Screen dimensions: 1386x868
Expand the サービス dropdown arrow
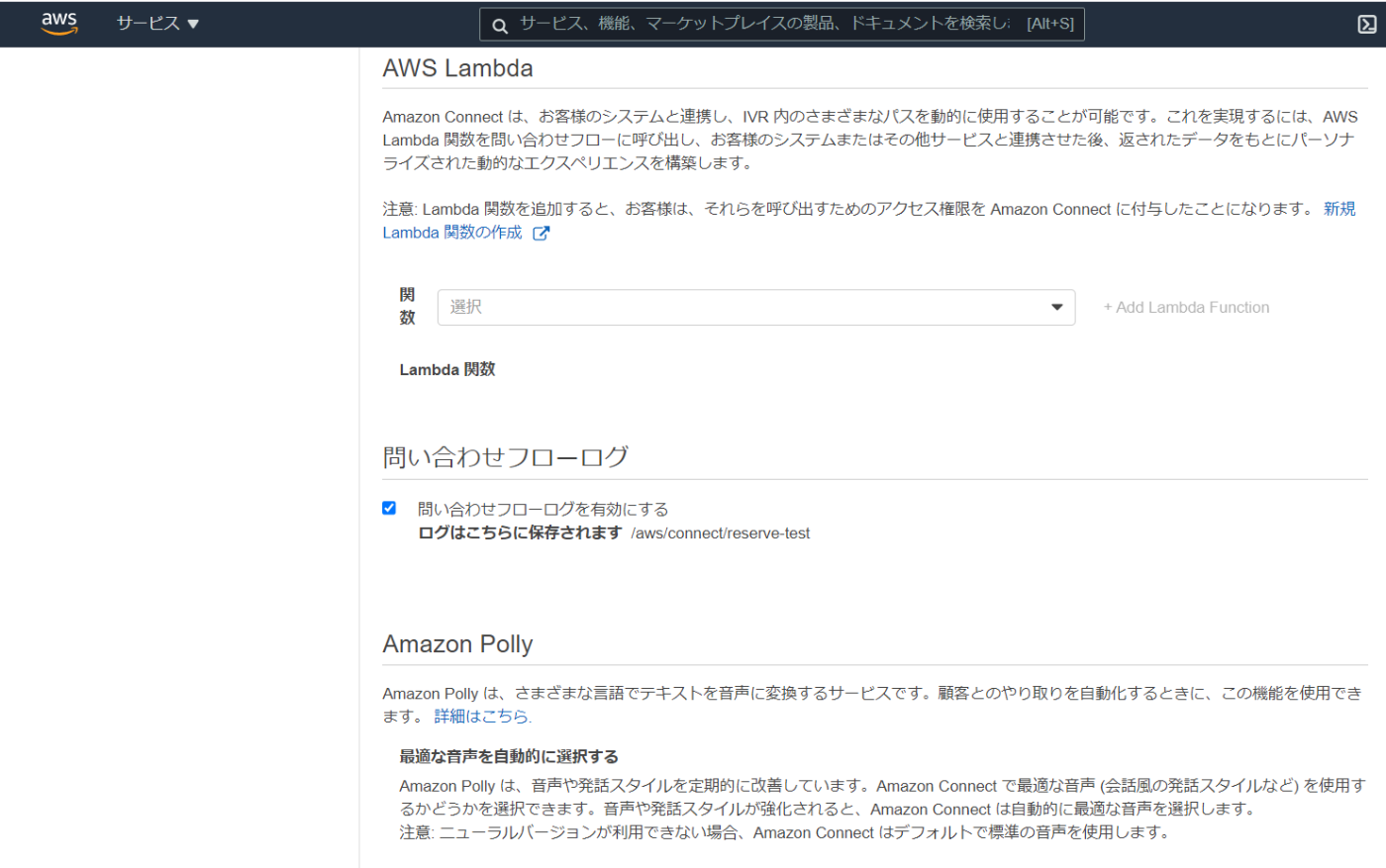point(193,24)
